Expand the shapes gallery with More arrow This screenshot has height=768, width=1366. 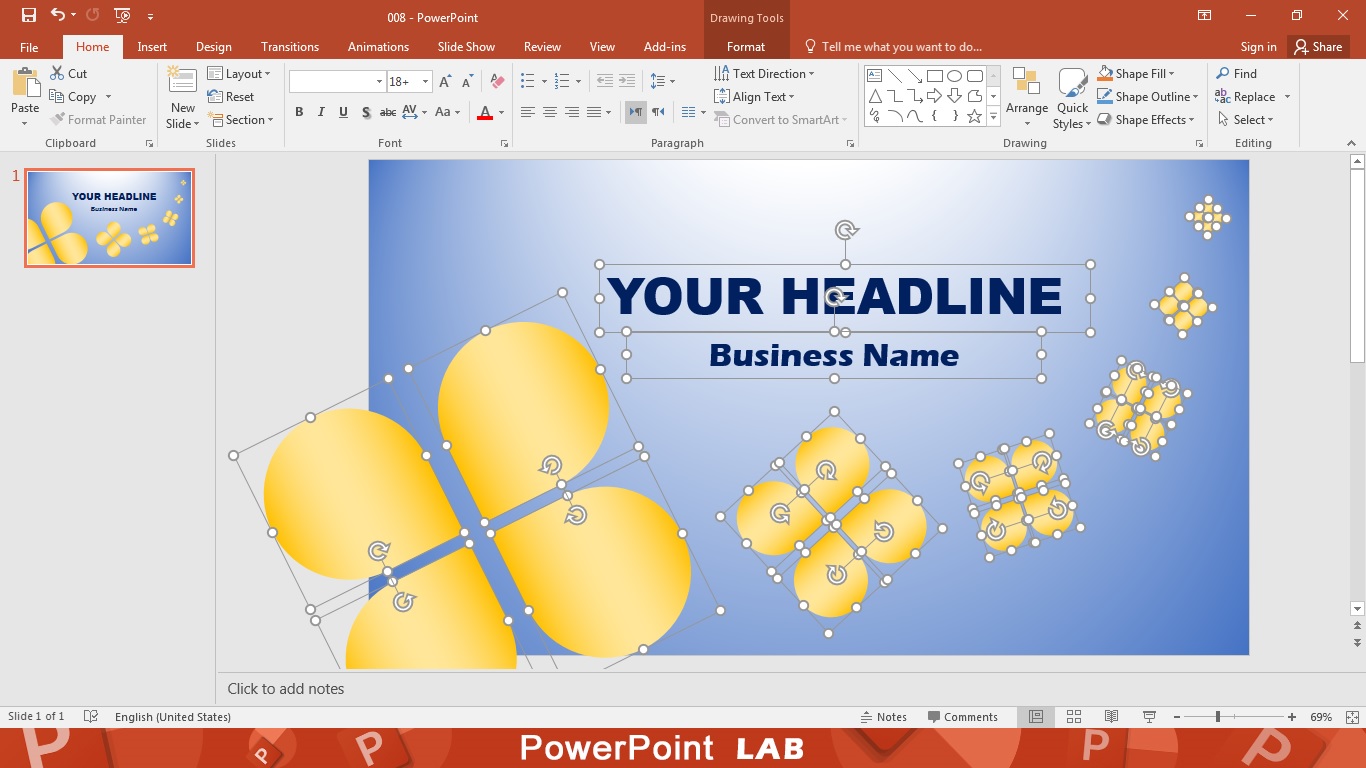tap(993, 116)
